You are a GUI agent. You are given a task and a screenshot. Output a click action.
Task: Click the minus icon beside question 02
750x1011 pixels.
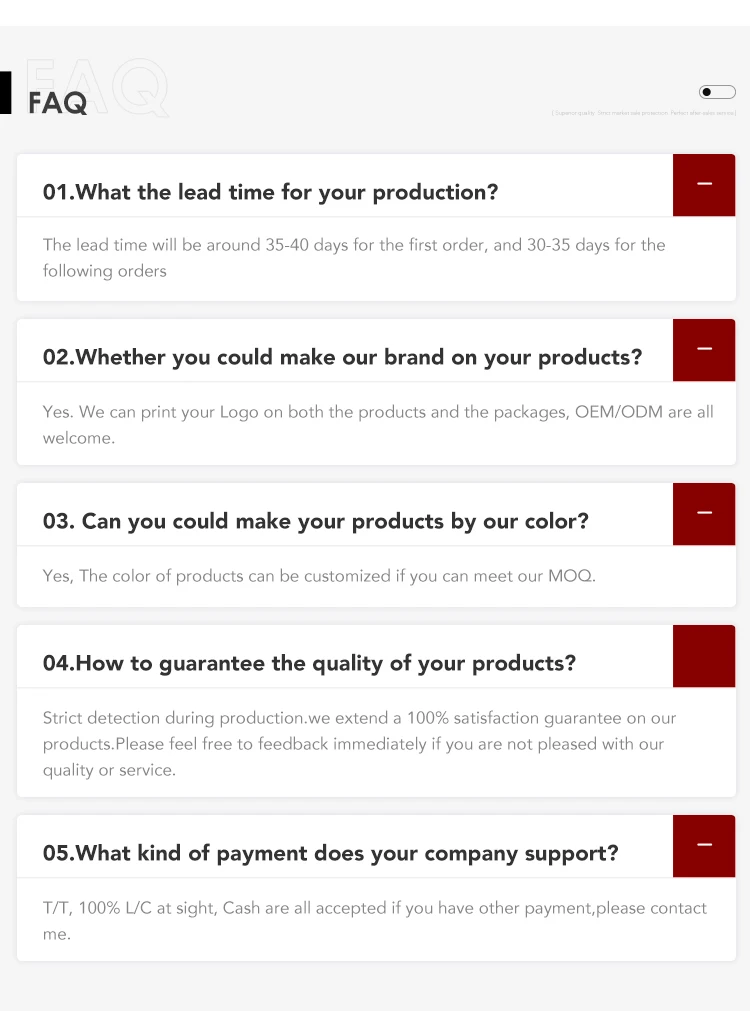coord(704,349)
